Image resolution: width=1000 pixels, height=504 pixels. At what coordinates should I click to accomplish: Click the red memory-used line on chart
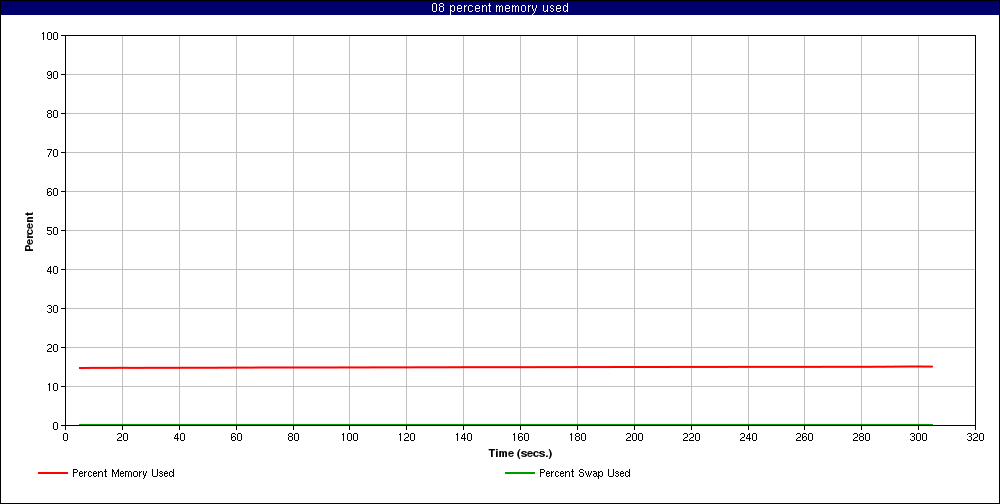click(506, 367)
